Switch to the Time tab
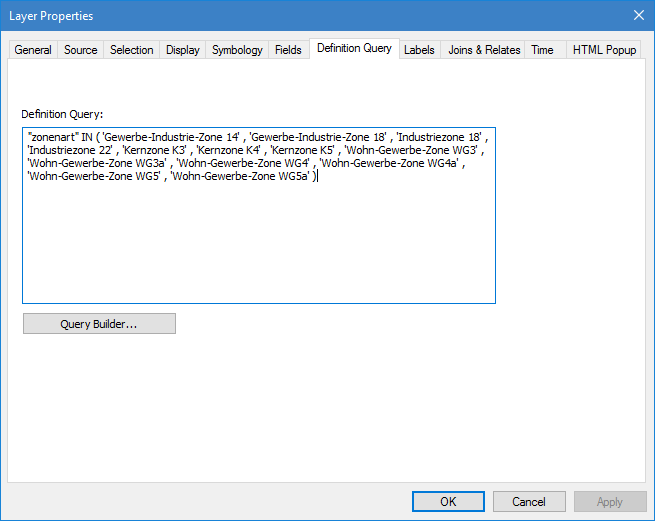Screen dimensions: 655x521 coord(542,50)
